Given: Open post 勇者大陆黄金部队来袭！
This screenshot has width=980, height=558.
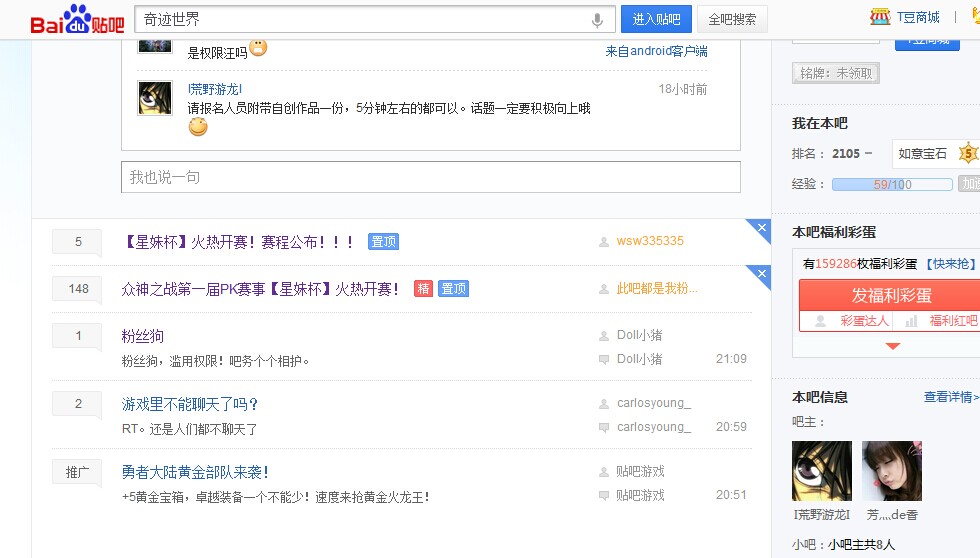Looking at the screenshot, I should 196,472.
